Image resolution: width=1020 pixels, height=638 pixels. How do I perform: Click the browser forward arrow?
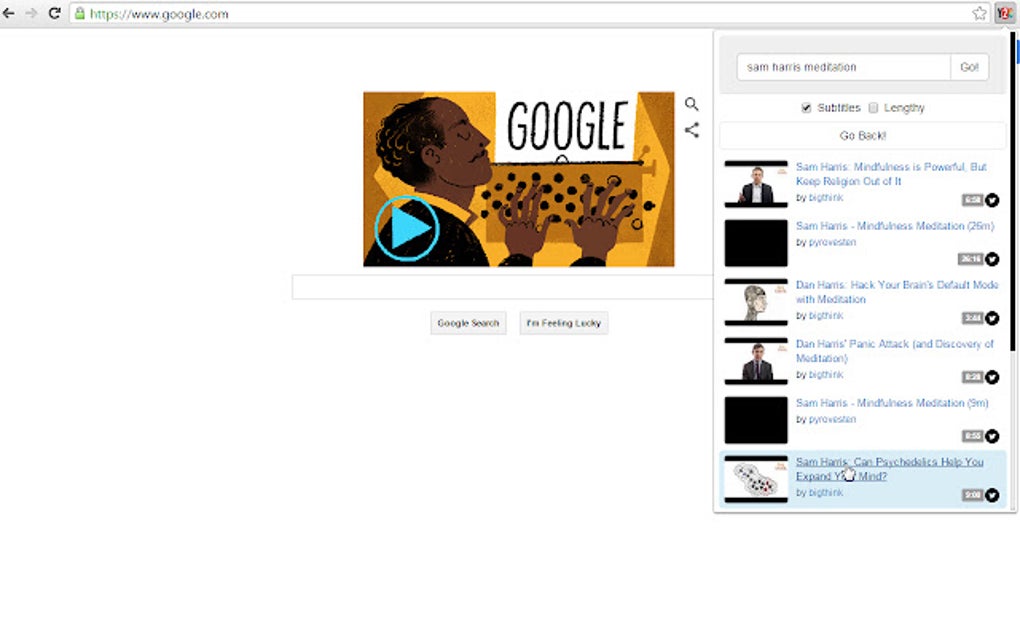31,13
